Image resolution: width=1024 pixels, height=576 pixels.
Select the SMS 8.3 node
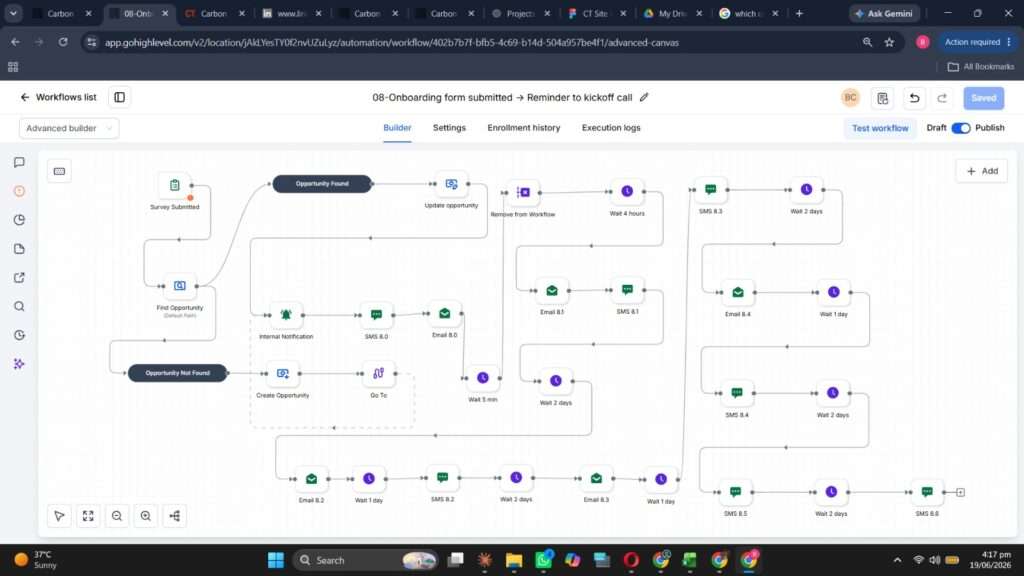(711, 189)
